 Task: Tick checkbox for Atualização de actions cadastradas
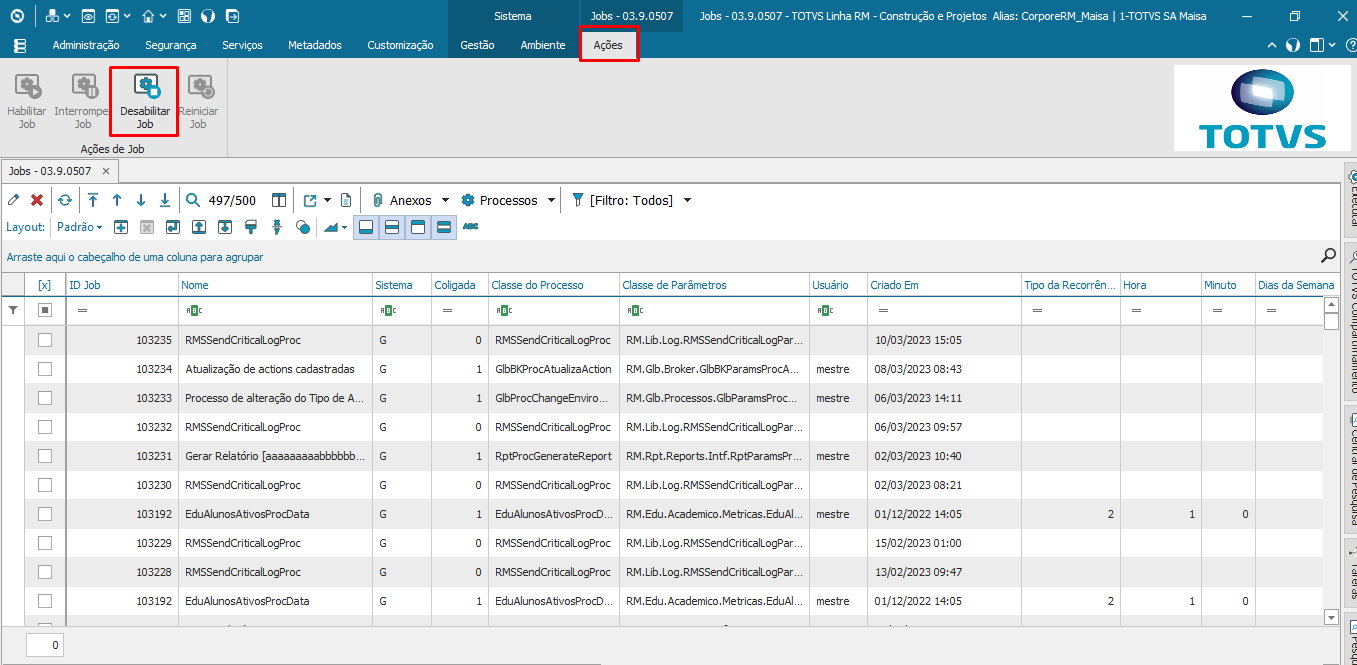tap(44, 369)
